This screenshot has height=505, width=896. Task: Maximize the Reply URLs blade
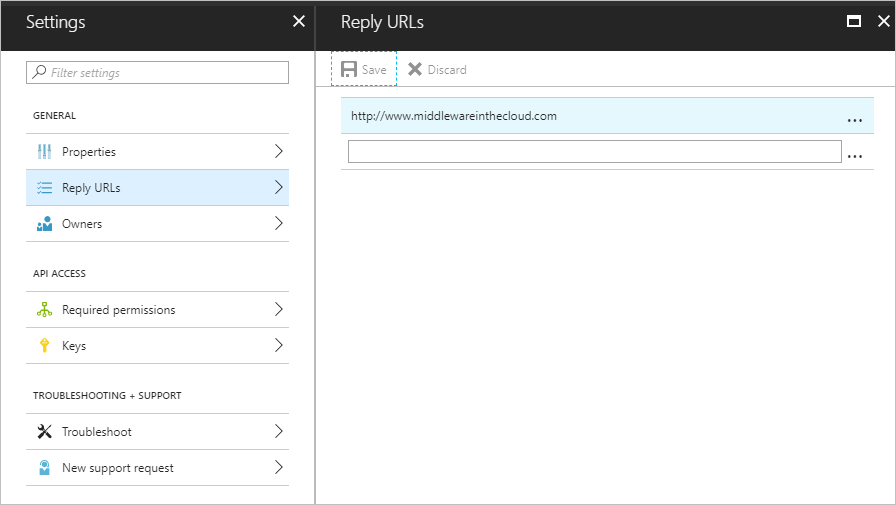pos(854,21)
